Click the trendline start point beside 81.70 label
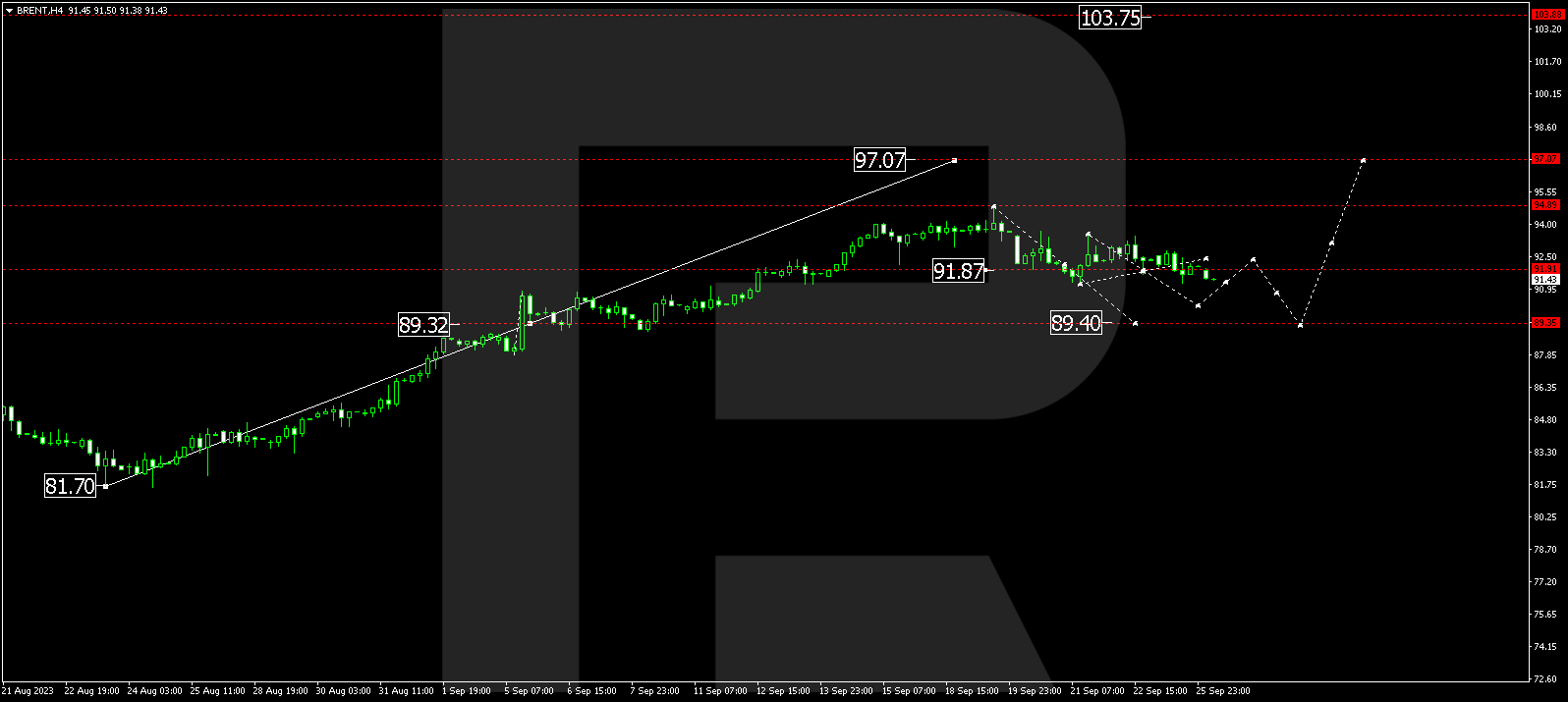This screenshot has height=702, width=1568. pyautogui.click(x=105, y=486)
